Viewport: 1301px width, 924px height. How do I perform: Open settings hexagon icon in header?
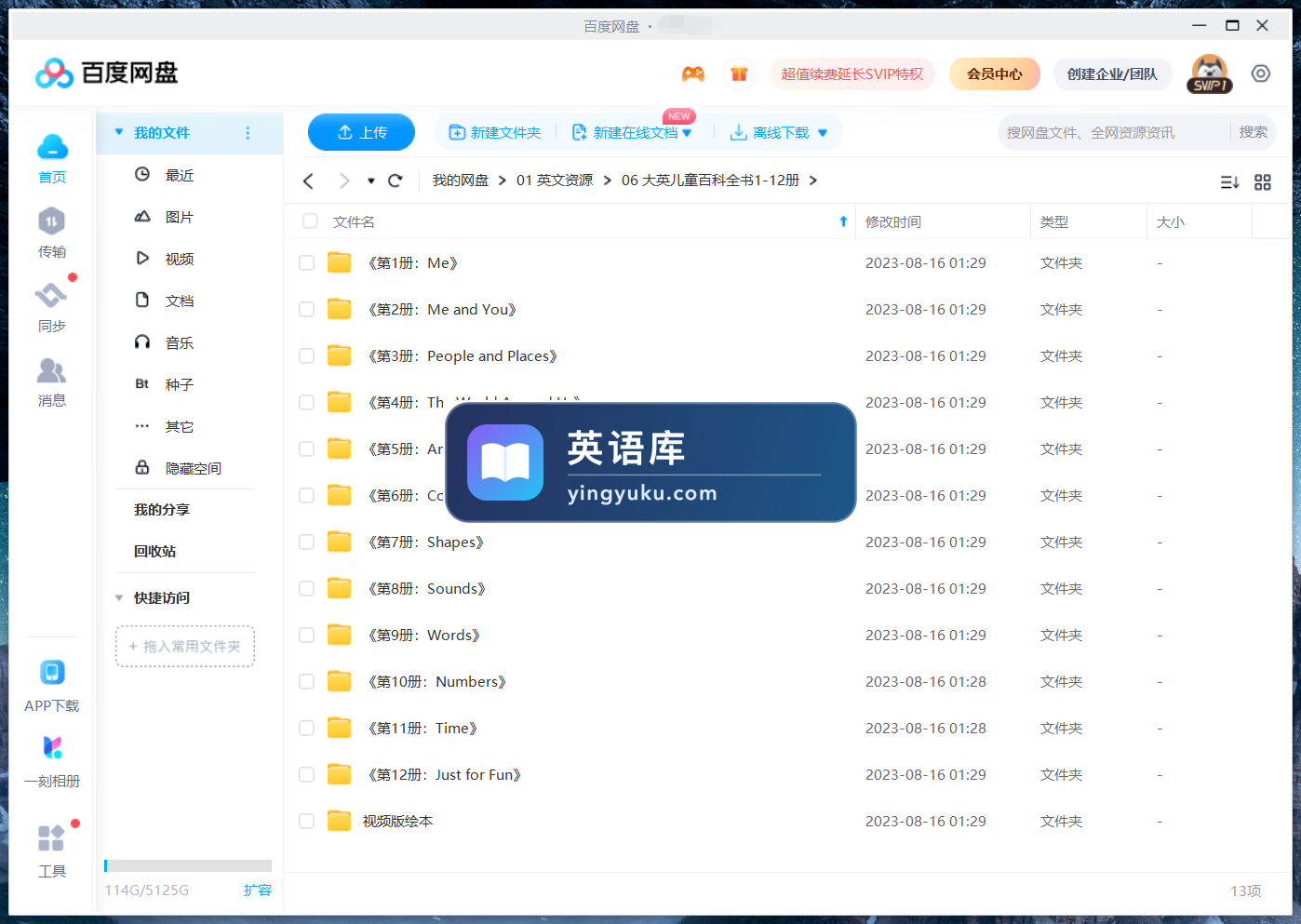coord(1260,74)
